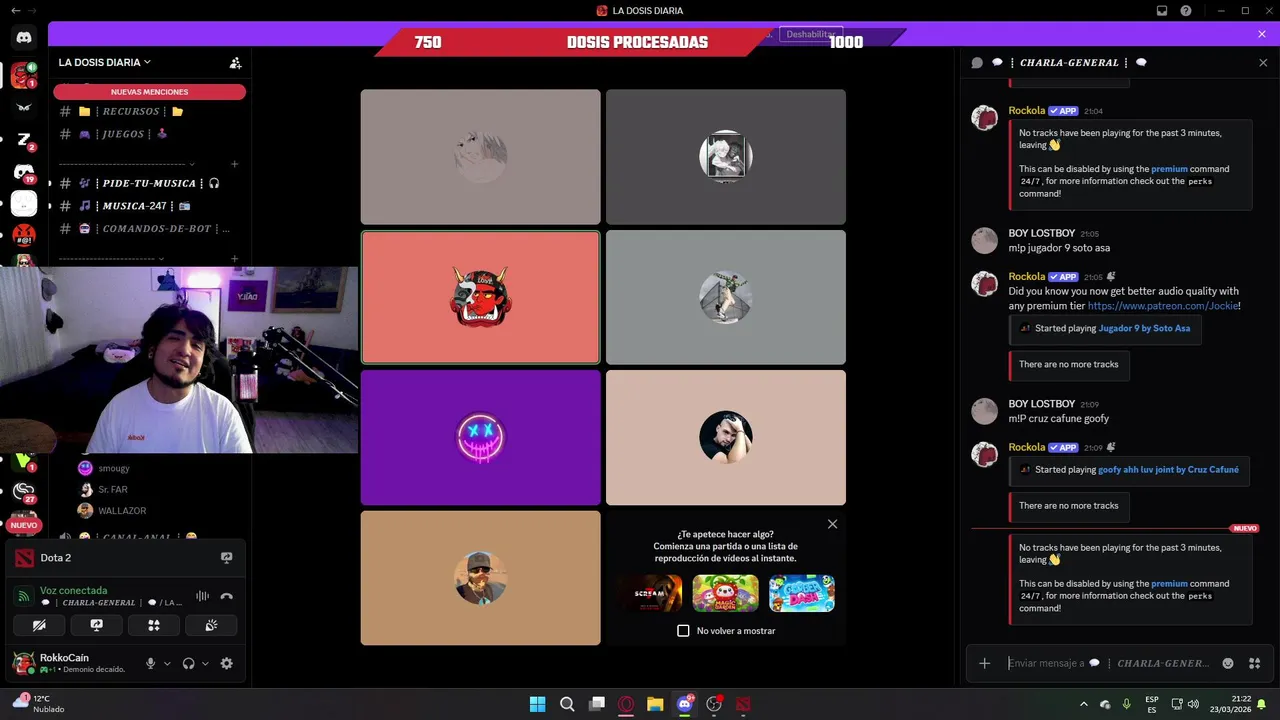Toggle the camera button in the voice panel

coord(40,625)
